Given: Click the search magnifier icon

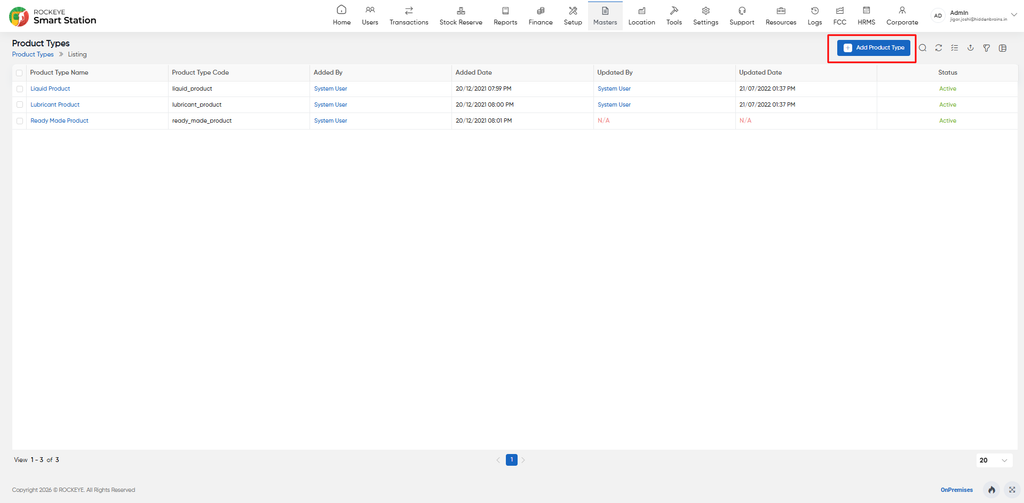Looking at the screenshot, I should pos(923,48).
